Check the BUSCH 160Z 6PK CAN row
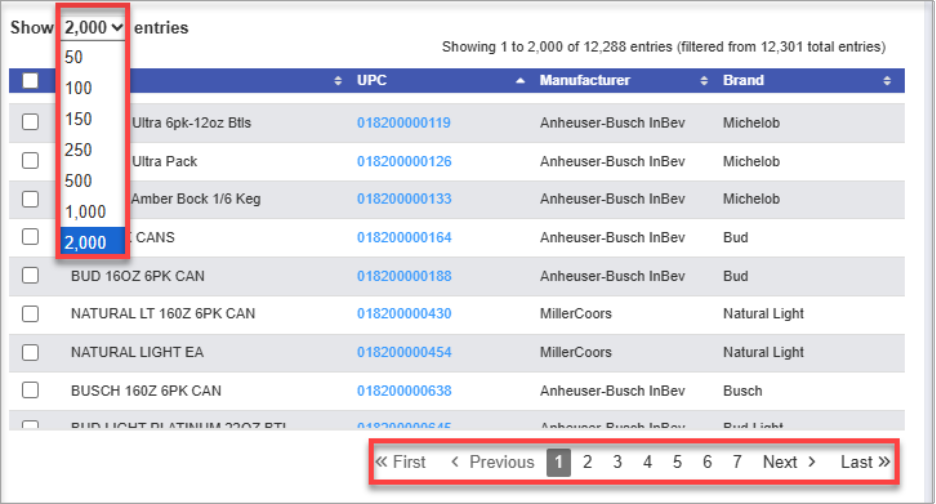This screenshot has height=504, width=936. click(x=30, y=391)
